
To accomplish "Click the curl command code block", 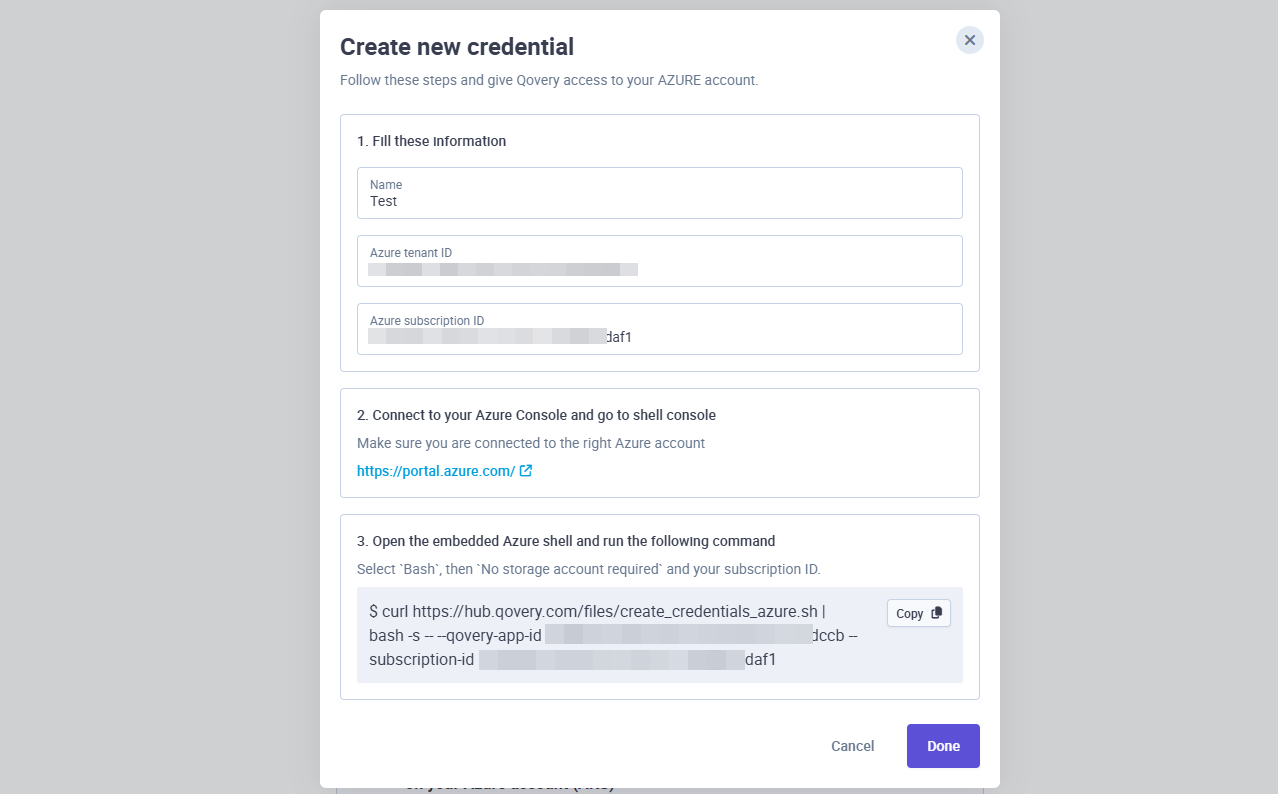I will click(x=660, y=635).
